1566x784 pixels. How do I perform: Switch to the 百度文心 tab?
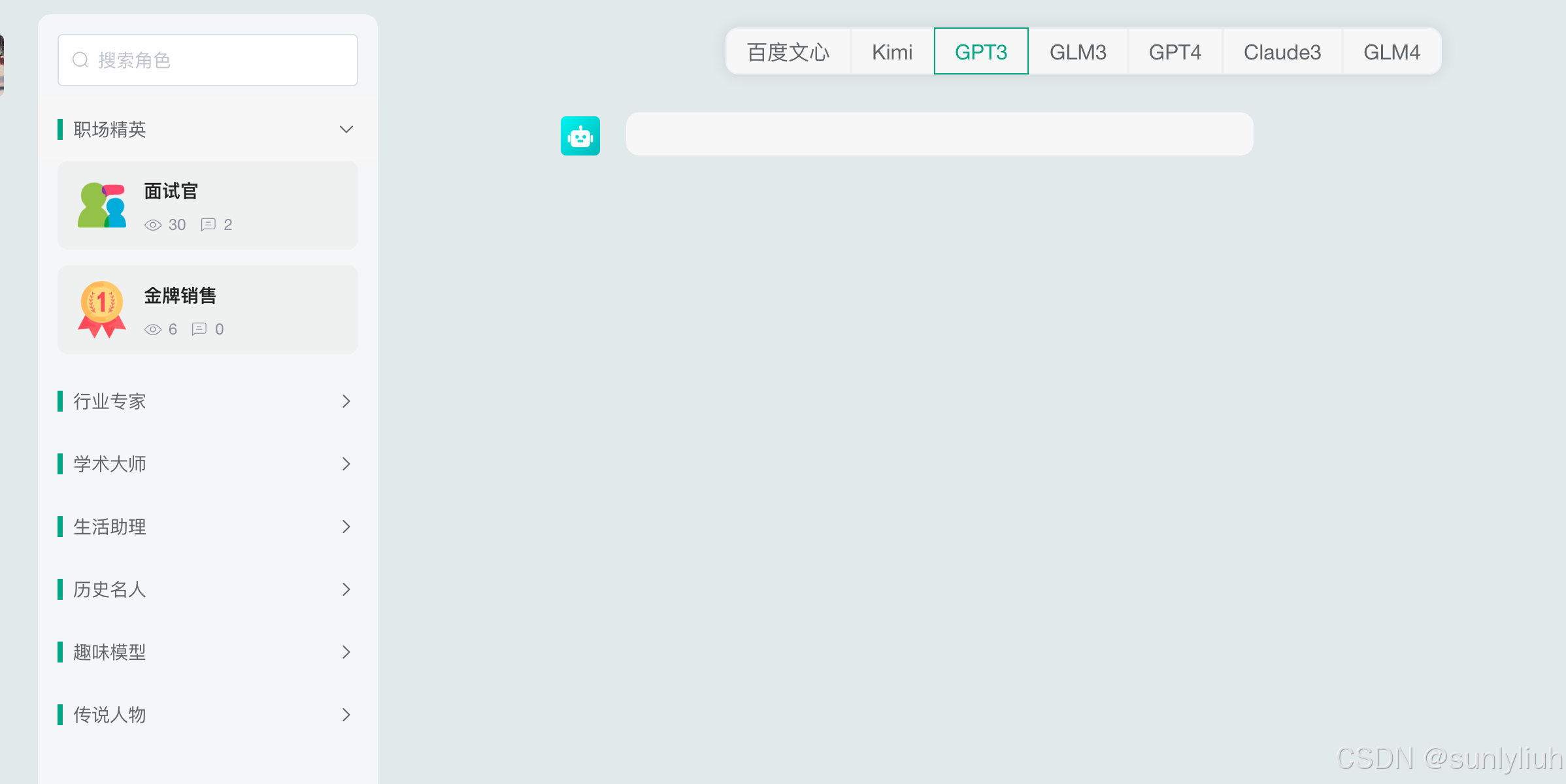coord(788,52)
